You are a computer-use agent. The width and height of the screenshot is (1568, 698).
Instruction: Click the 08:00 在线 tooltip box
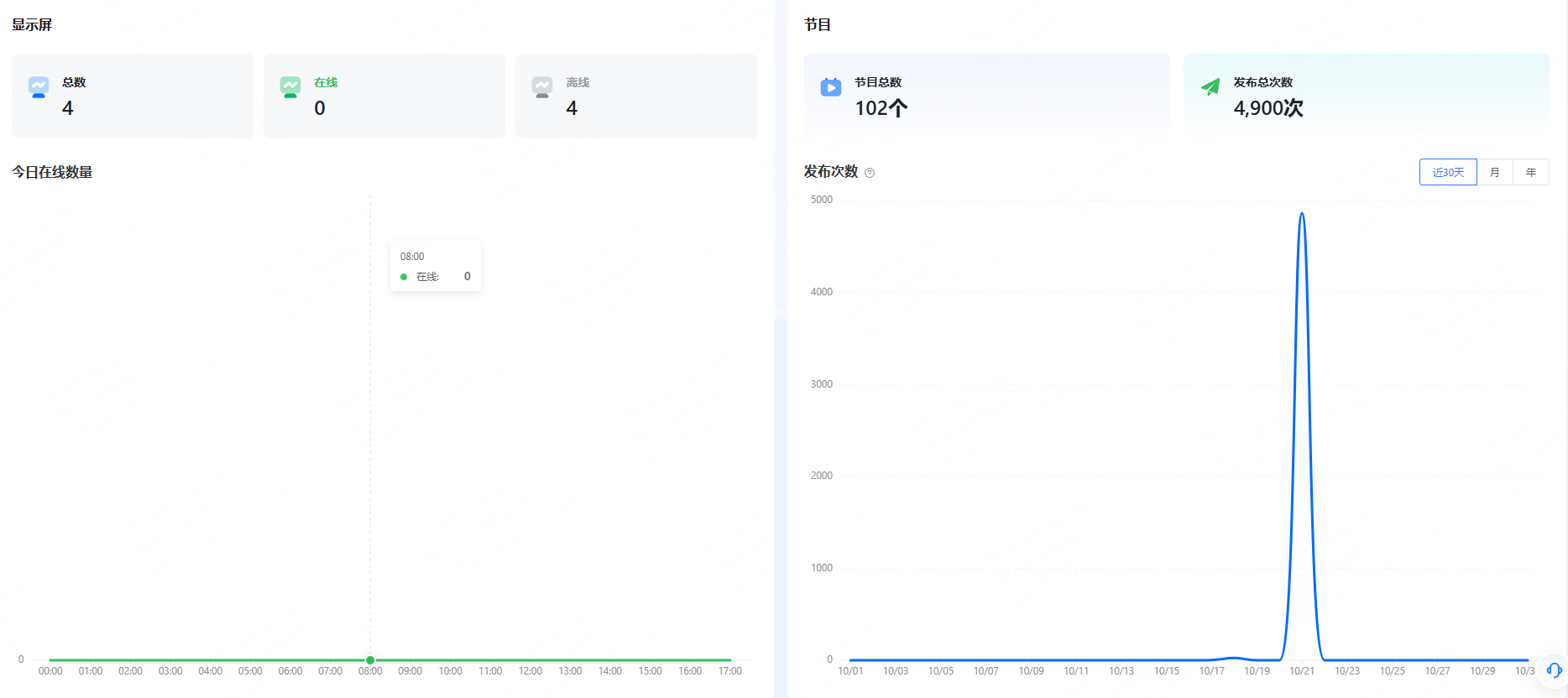[x=435, y=266]
